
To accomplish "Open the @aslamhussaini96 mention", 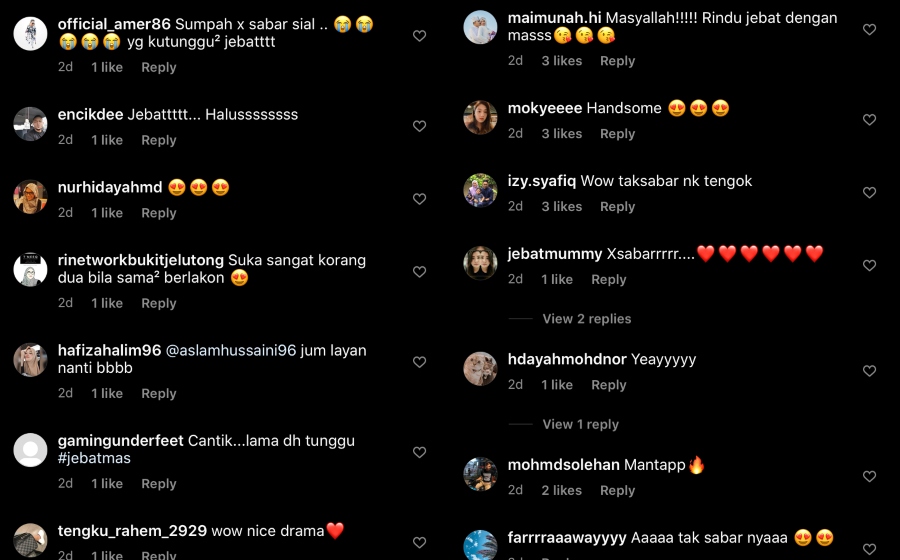I will pyautogui.click(x=231, y=351).
